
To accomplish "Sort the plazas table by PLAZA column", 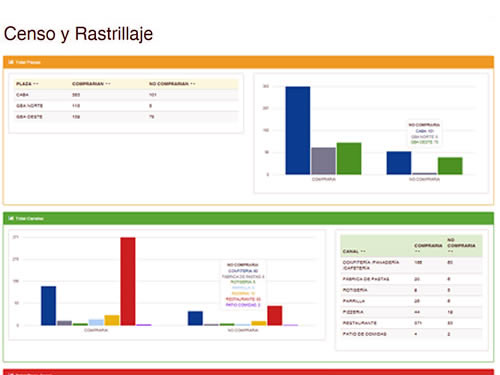I will point(27,84).
